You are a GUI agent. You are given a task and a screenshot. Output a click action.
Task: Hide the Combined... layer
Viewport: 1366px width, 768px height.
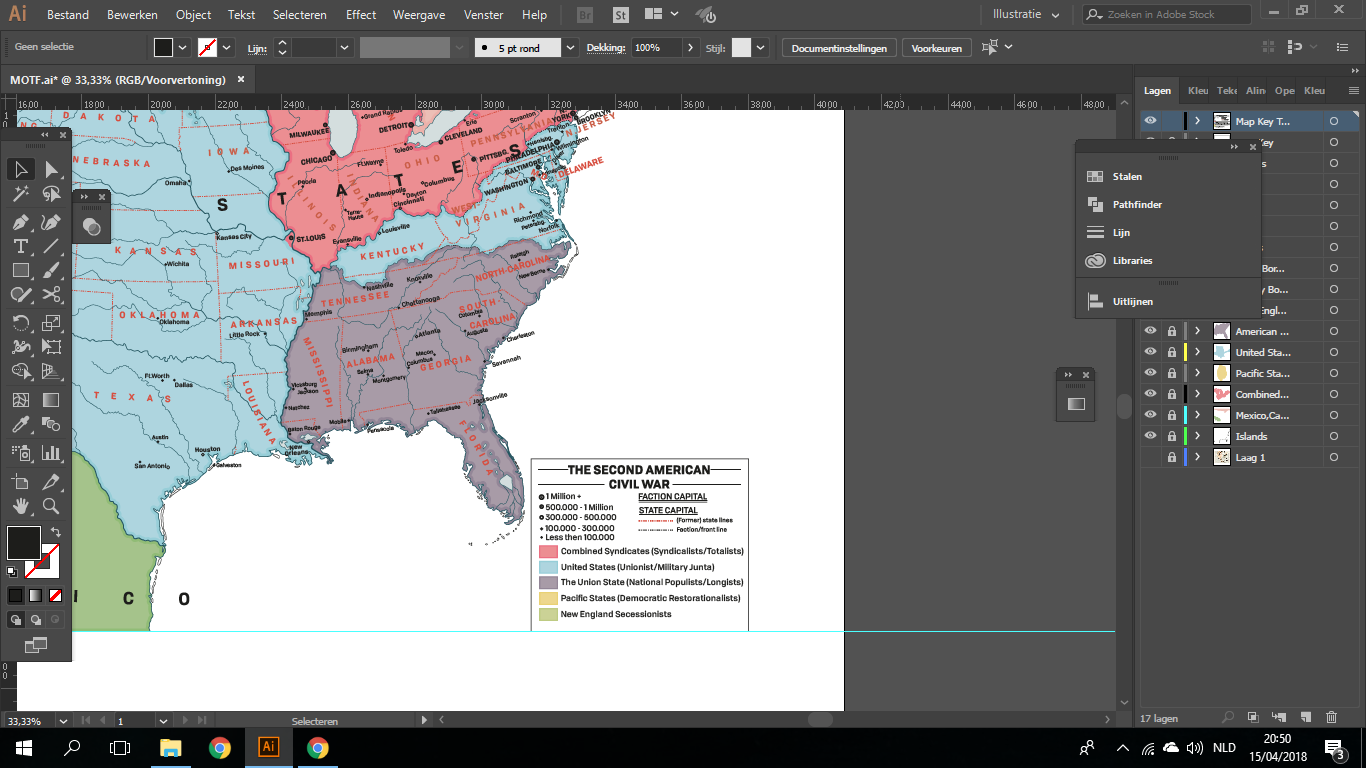pos(1150,394)
